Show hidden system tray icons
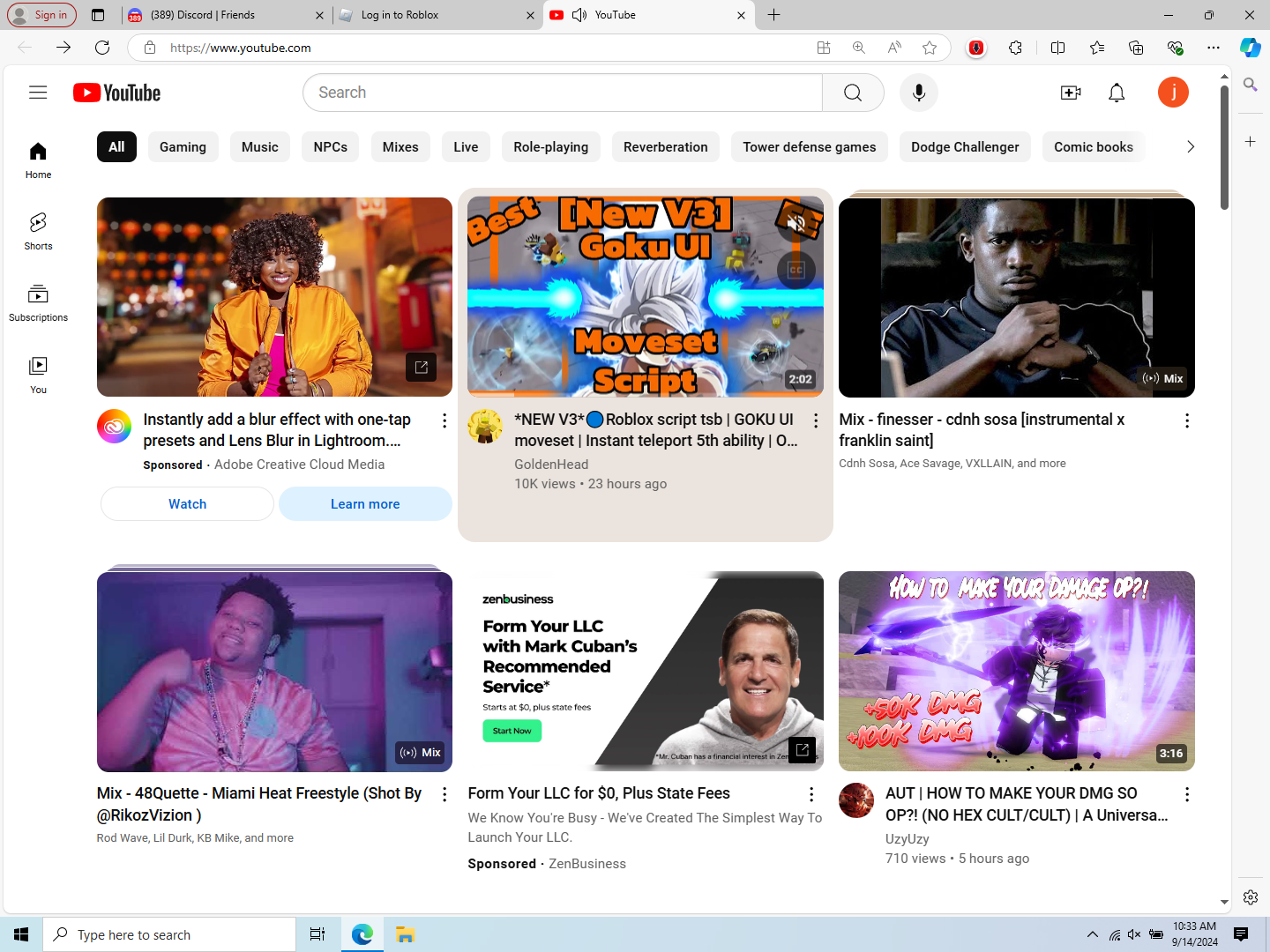Viewport: 1270px width, 952px height. coord(1093,934)
